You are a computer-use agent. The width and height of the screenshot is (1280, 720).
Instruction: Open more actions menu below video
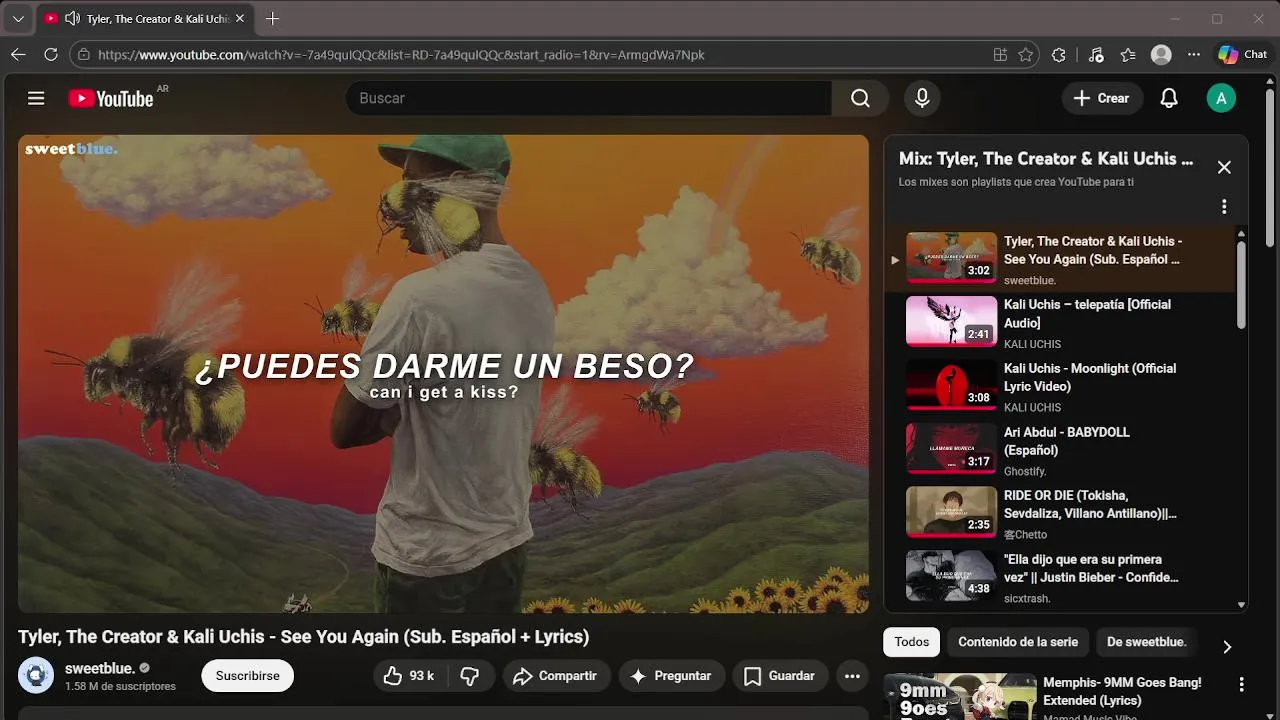coord(852,676)
